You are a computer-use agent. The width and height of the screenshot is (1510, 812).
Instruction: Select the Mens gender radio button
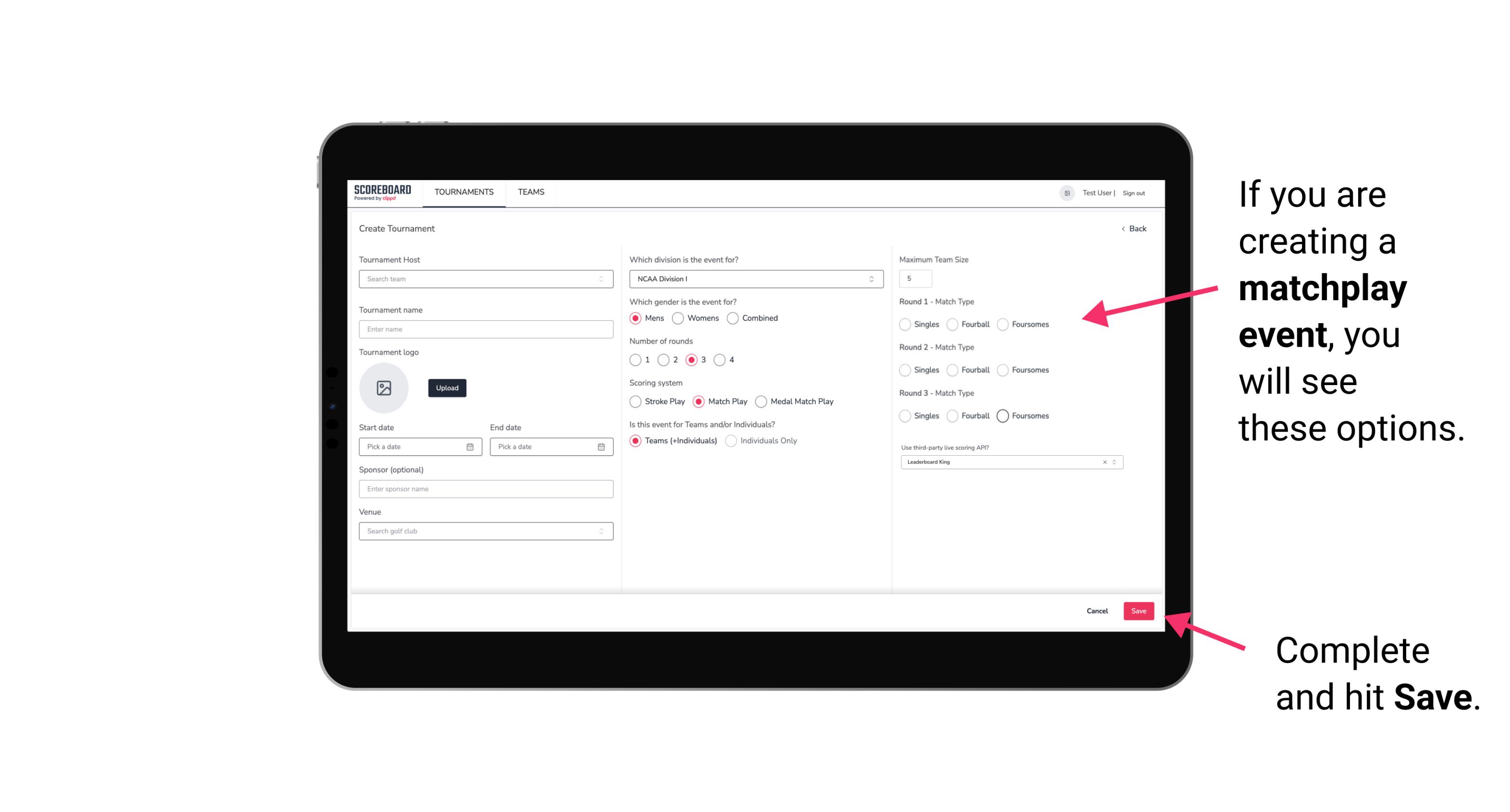635,318
